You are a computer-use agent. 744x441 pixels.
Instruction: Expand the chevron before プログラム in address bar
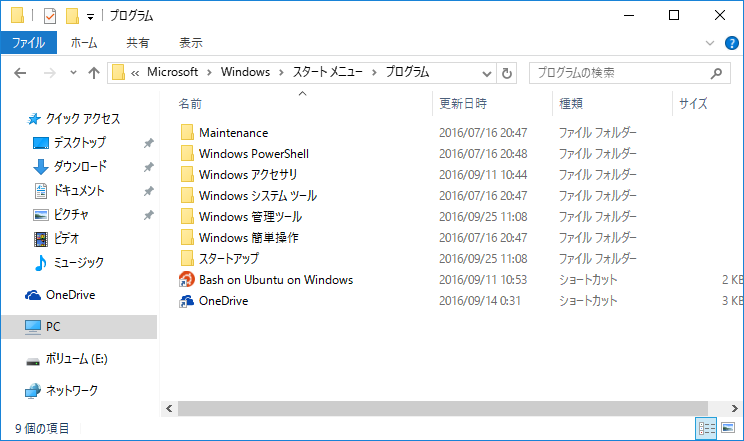click(374, 73)
